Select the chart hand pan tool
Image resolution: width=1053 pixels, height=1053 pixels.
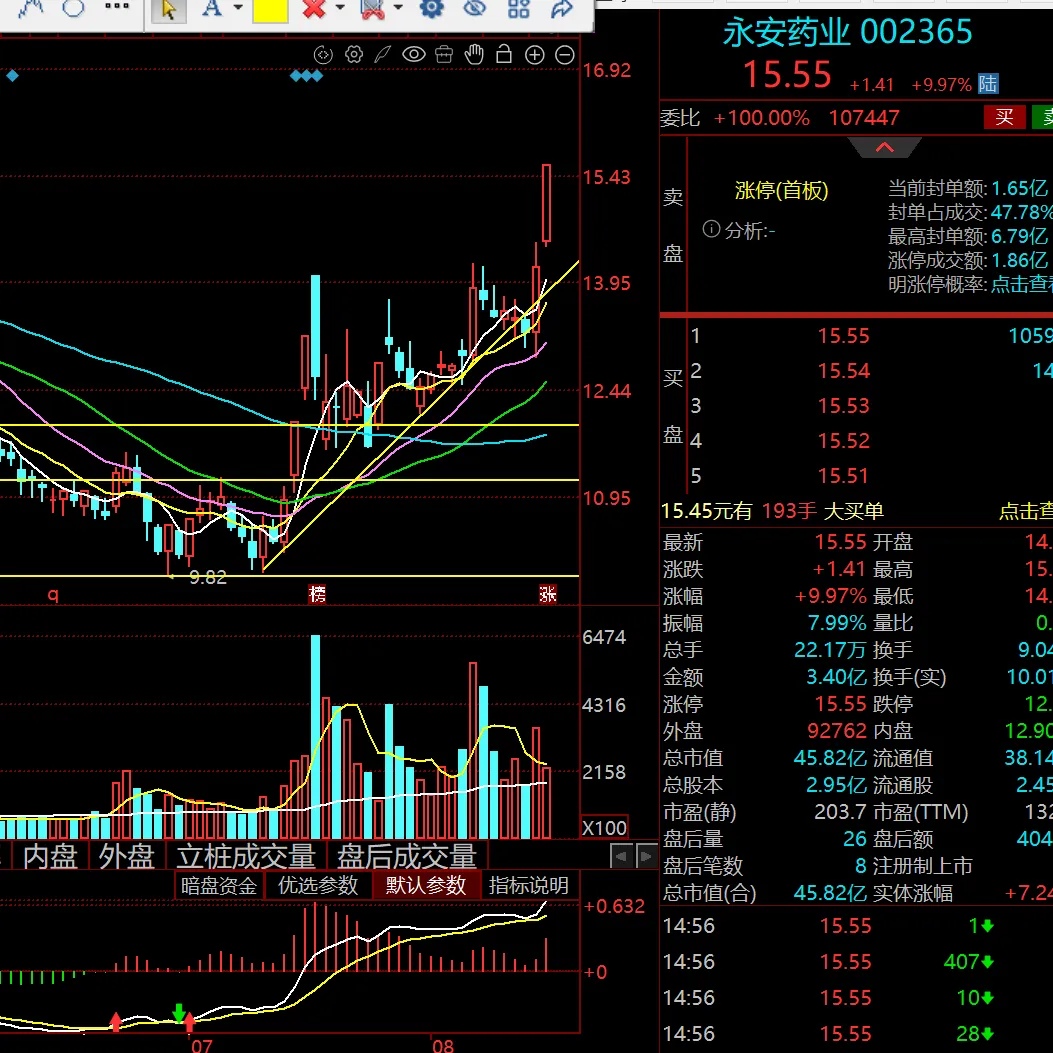pyautogui.click(x=474, y=54)
